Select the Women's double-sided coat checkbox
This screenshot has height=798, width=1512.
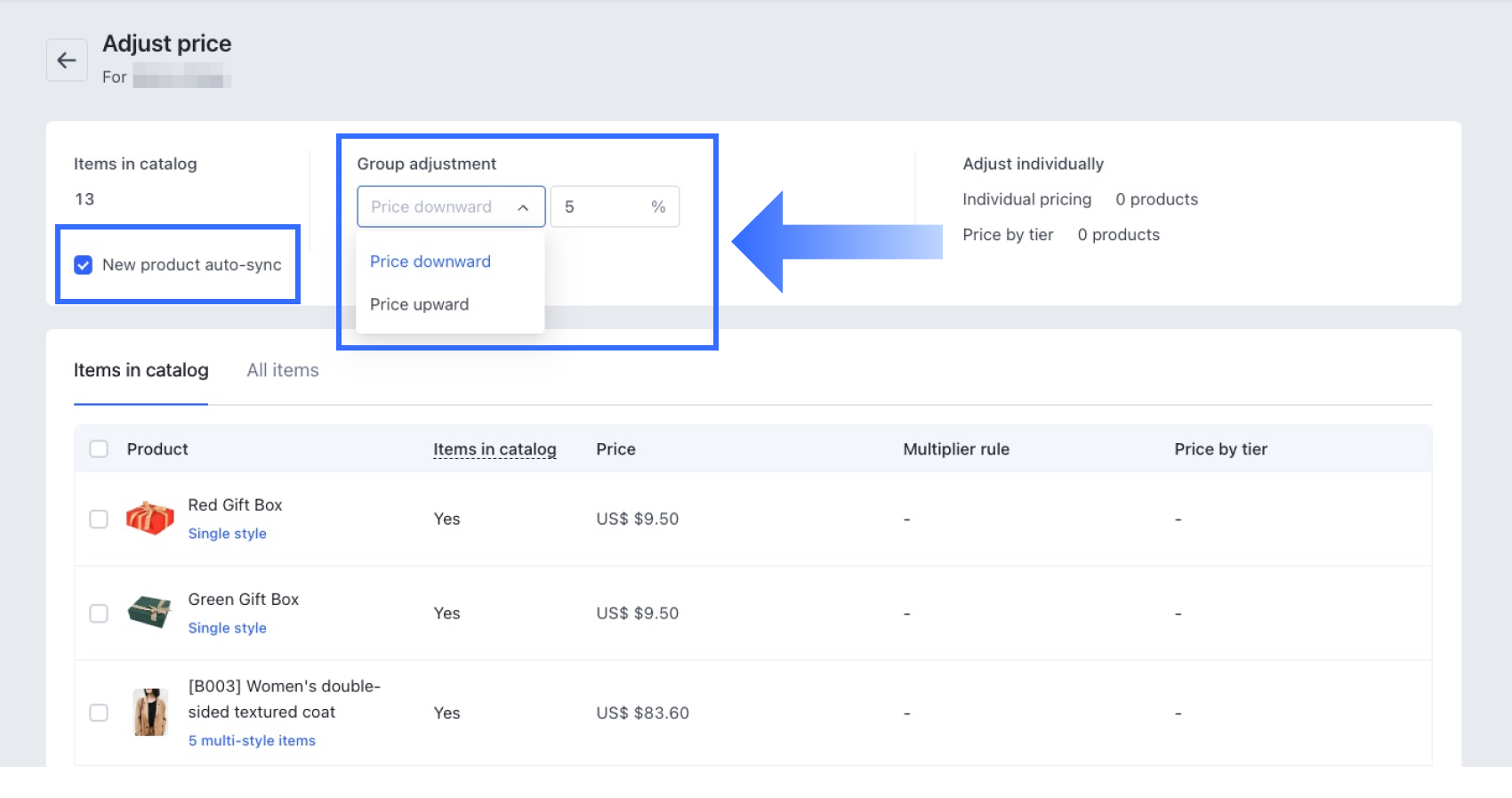99,713
